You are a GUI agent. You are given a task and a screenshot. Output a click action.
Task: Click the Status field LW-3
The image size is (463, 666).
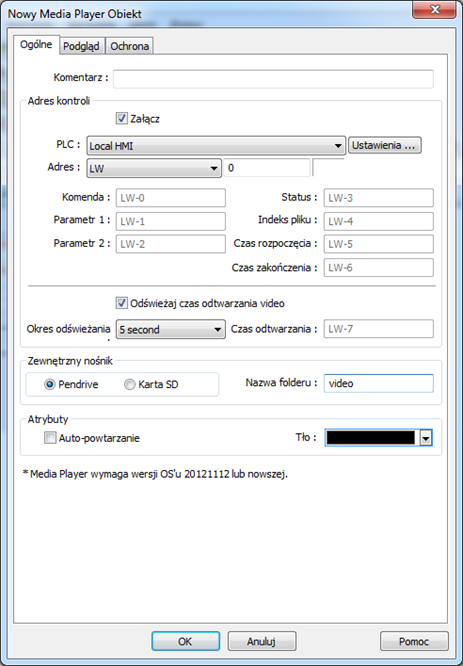coord(378,198)
